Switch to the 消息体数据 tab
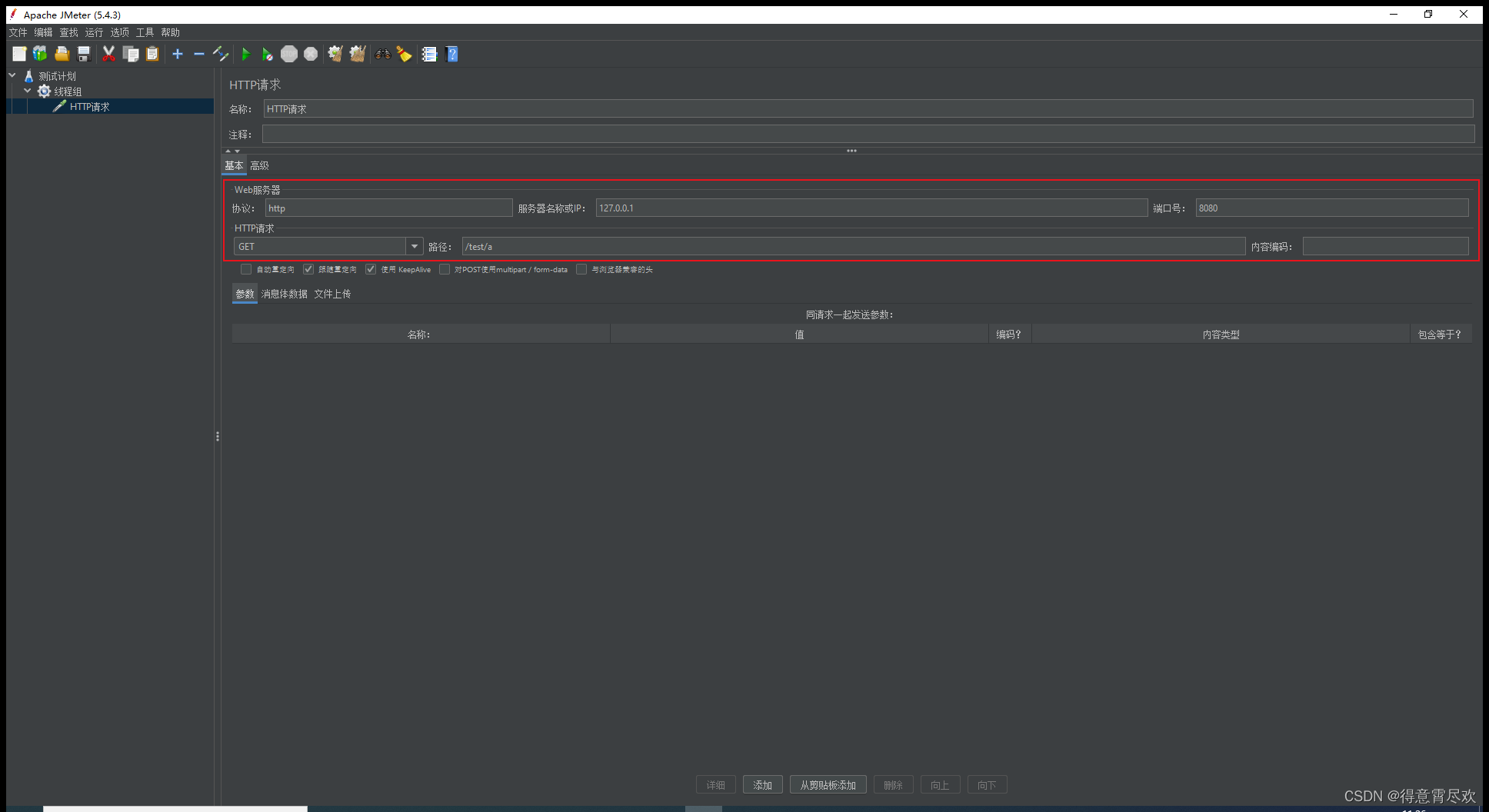Viewport: 1489px width, 812px height. pos(284,294)
